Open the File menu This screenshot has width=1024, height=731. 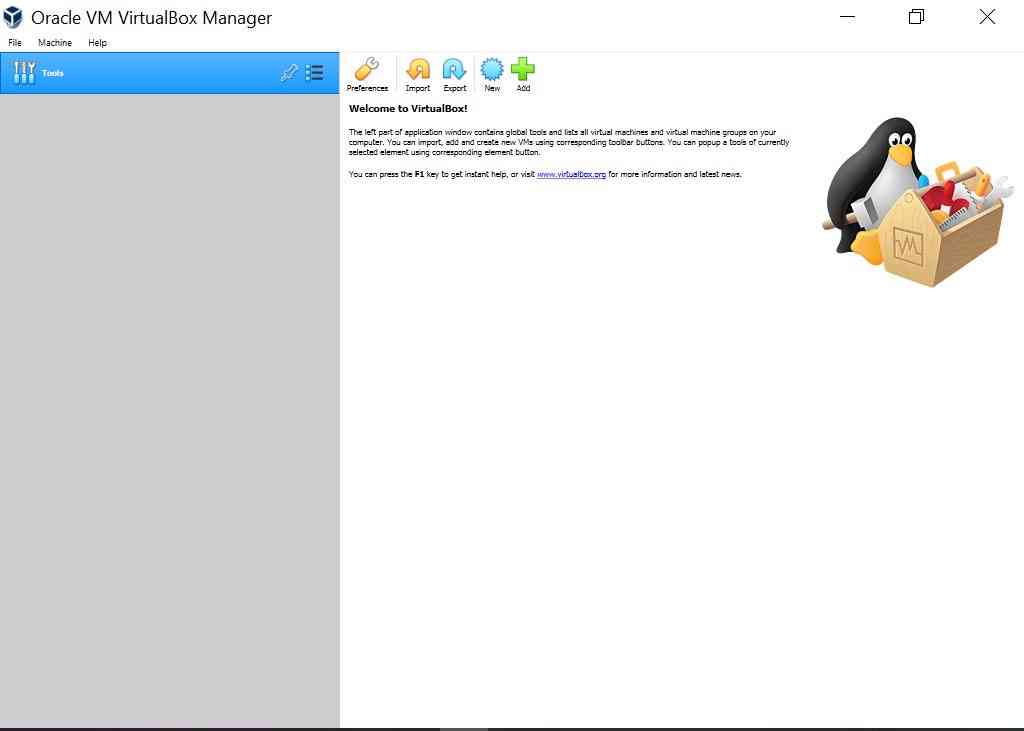[x=15, y=42]
